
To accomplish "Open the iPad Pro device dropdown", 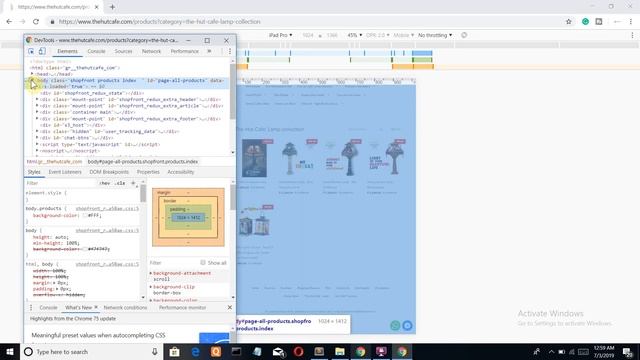I will click(x=280, y=35).
